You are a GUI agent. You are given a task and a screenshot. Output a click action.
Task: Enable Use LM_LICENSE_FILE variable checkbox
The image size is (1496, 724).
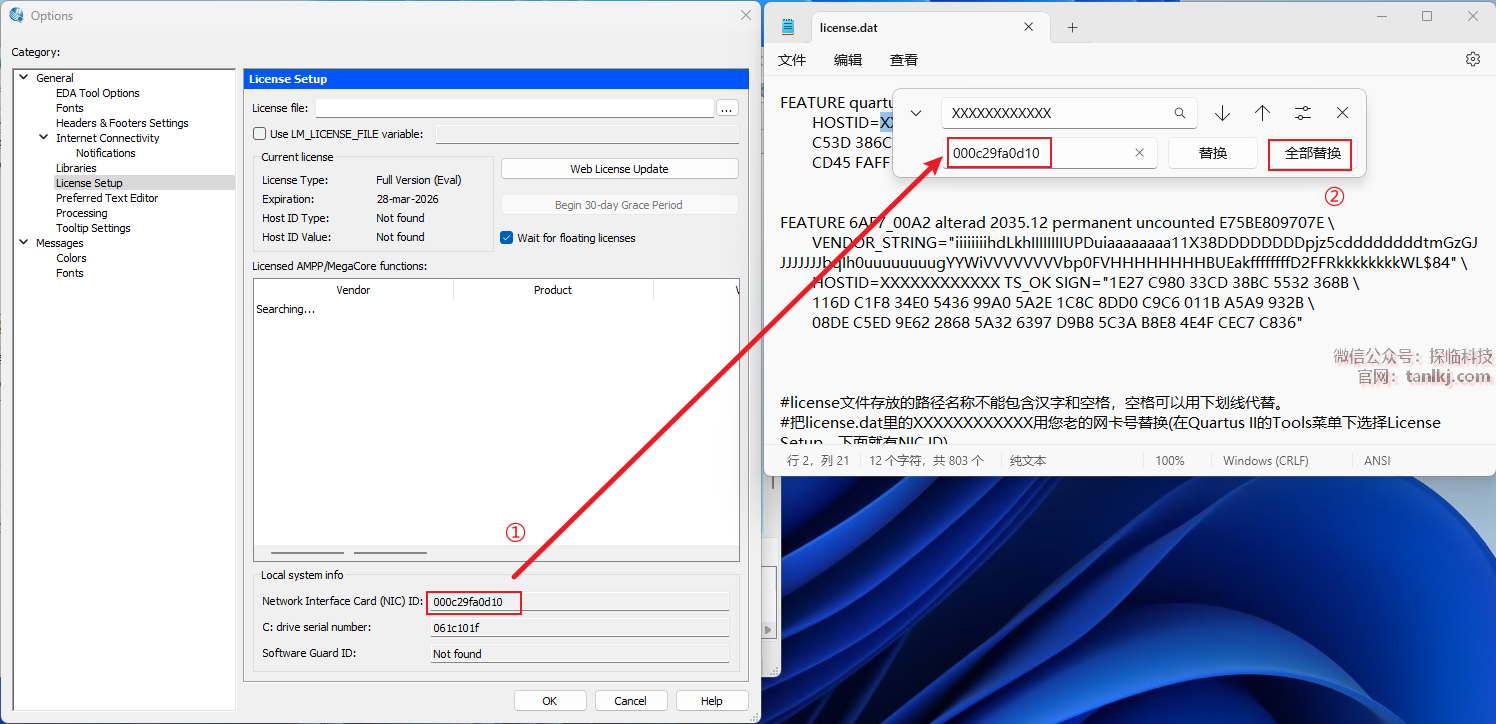pos(260,134)
